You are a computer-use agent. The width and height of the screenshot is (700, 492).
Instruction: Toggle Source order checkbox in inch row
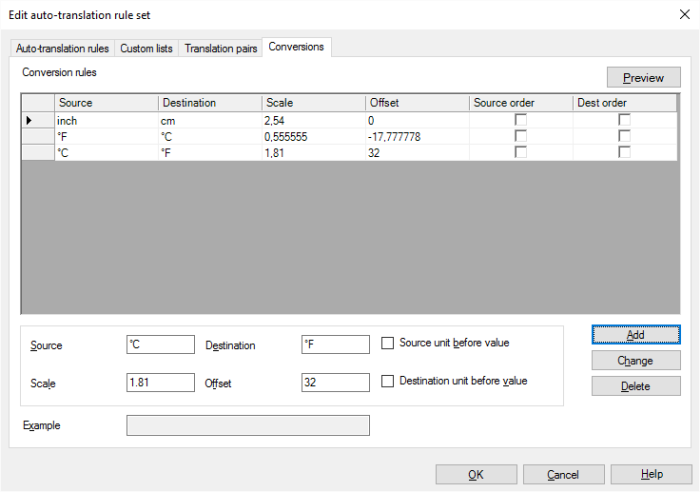pos(520,120)
